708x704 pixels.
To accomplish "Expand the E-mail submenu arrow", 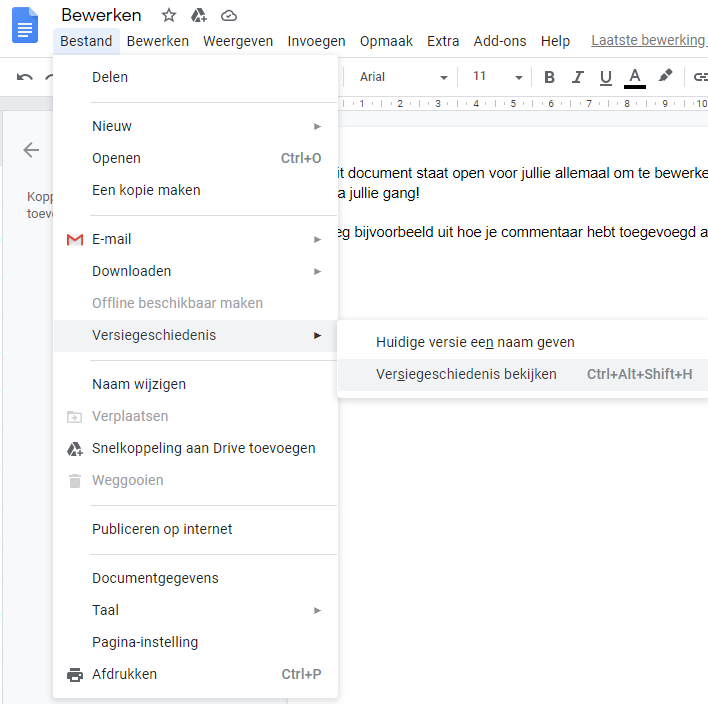I will (317, 239).
